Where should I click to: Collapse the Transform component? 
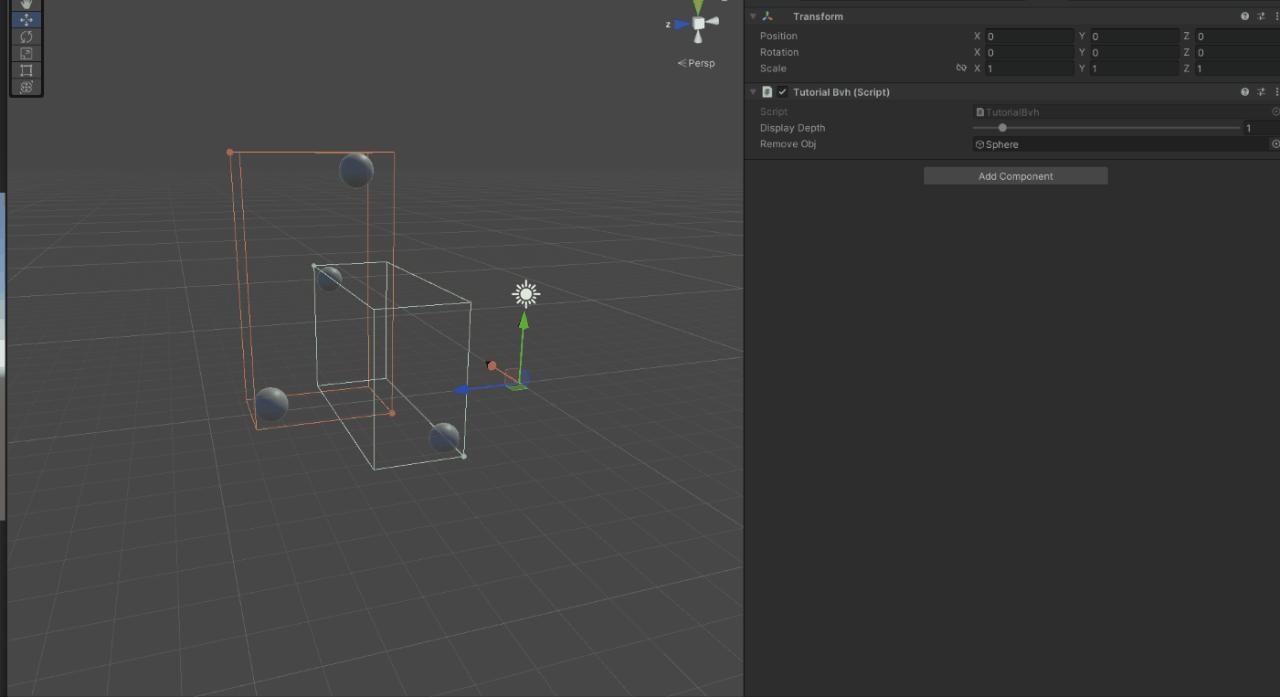point(753,16)
